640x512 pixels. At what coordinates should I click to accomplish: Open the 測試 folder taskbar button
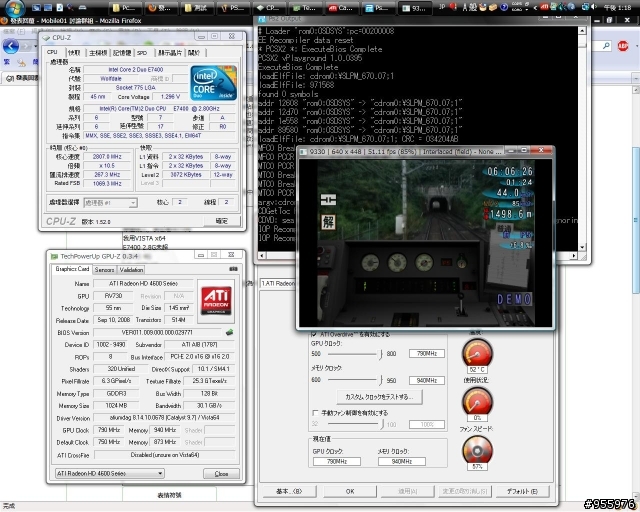[x=196, y=8]
